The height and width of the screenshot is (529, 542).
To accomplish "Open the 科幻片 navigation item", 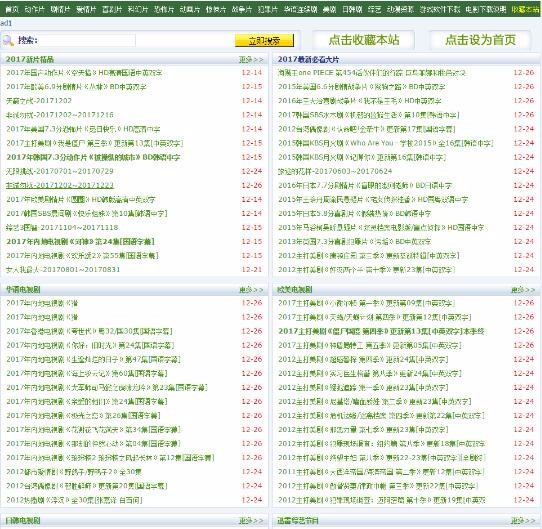I will coord(138,9).
